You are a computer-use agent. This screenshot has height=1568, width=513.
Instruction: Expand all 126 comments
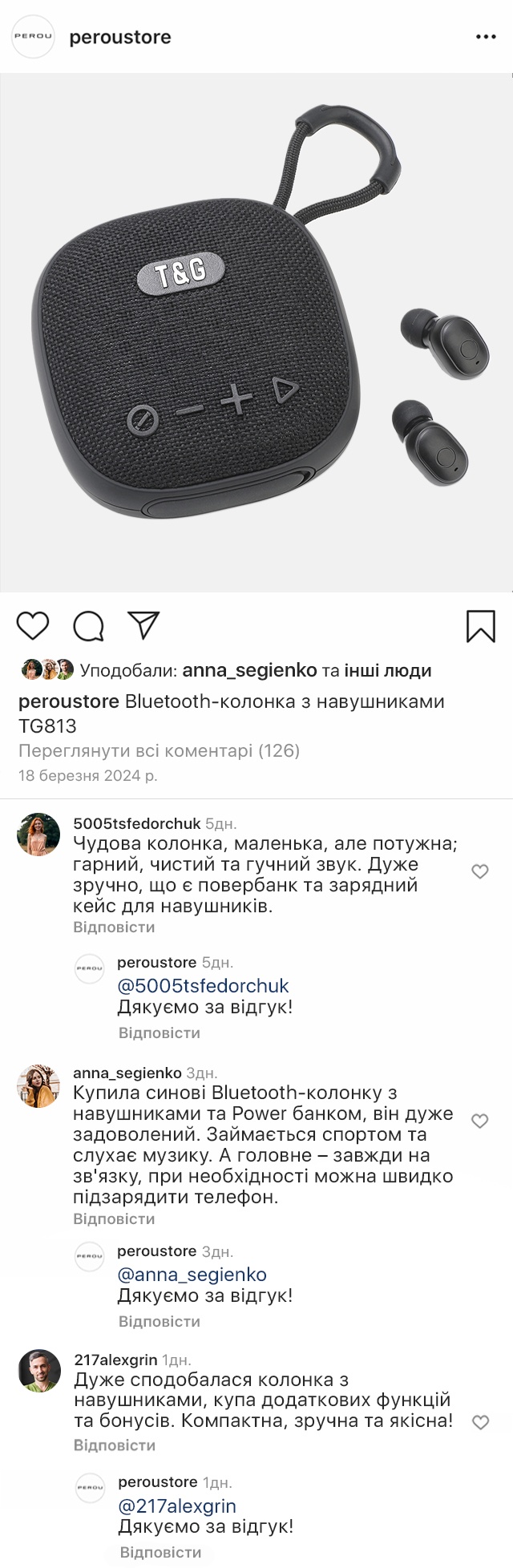click(159, 751)
